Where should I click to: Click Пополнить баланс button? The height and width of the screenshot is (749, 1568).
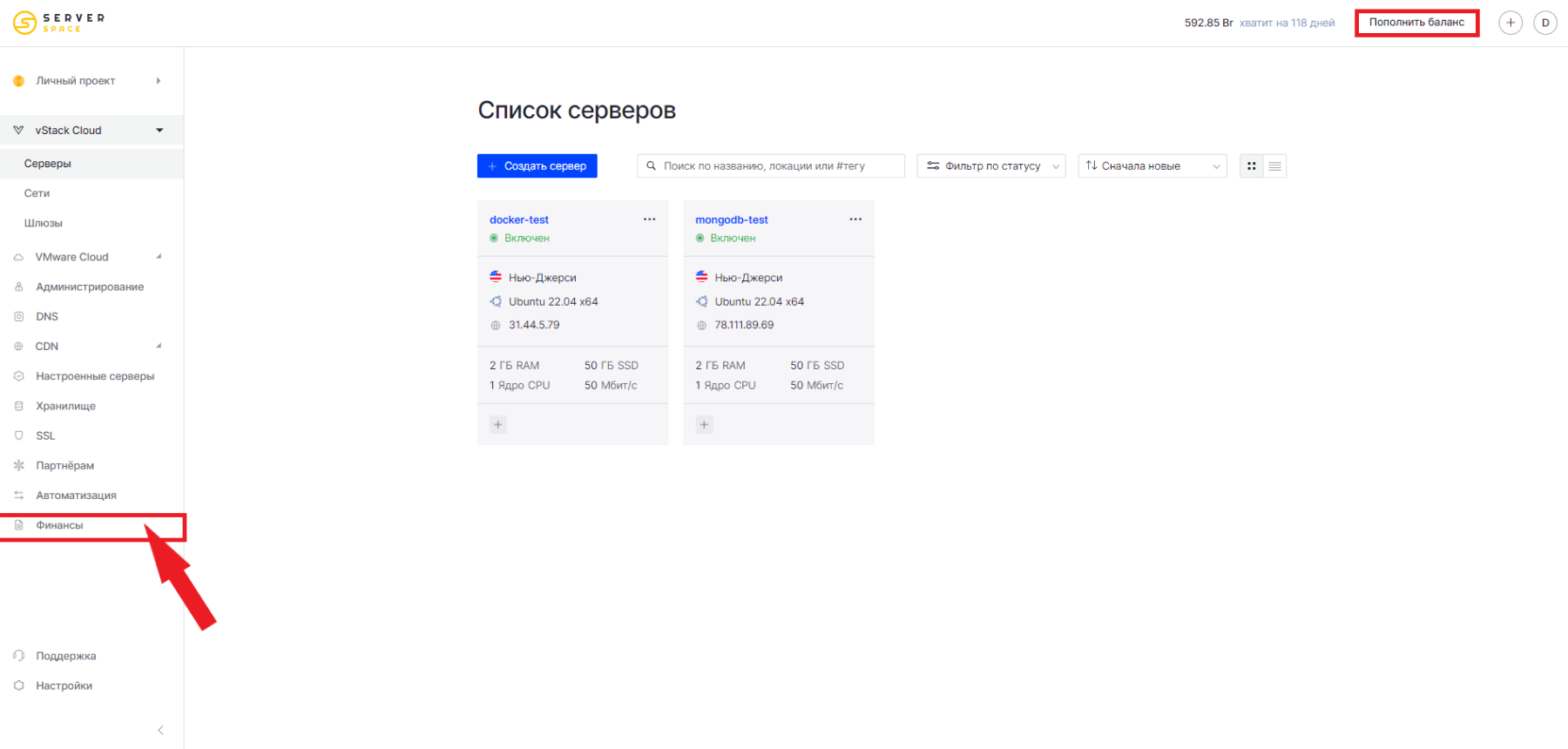tap(1416, 23)
